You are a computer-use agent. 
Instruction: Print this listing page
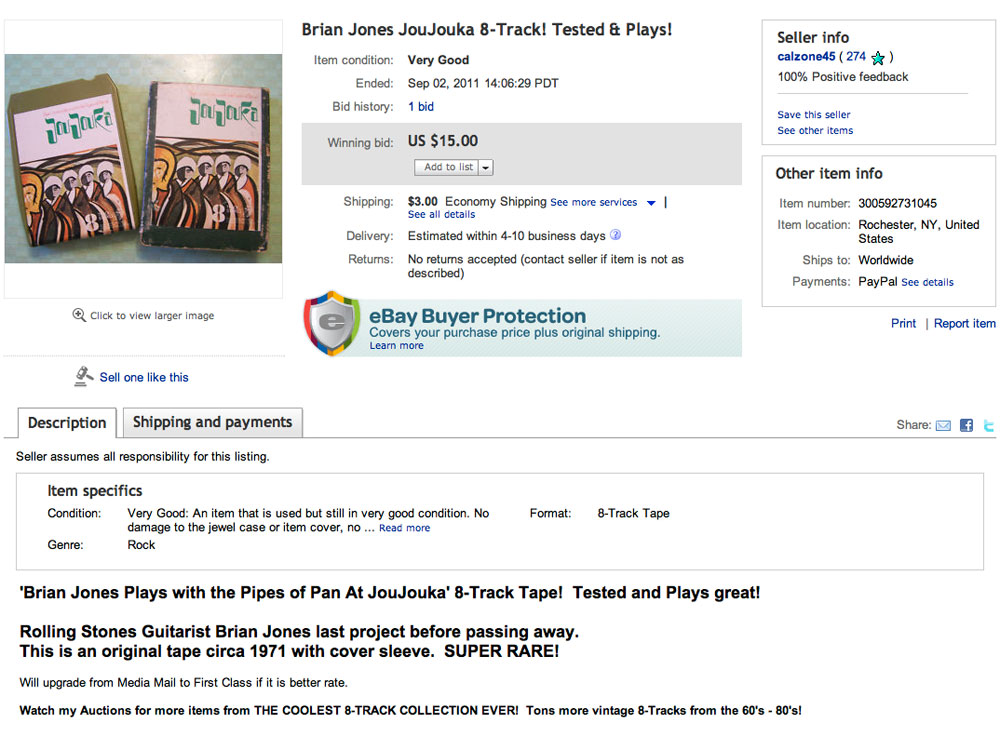click(903, 324)
